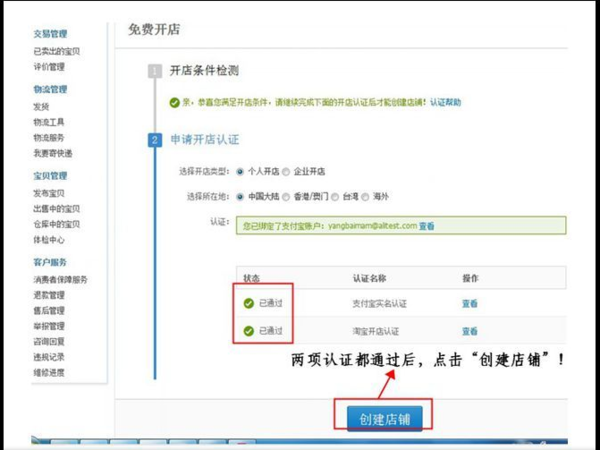Image resolution: width=600 pixels, height=450 pixels.
Task: Click step 1 number badge 开店条件检测
Action: click(x=155, y=71)
